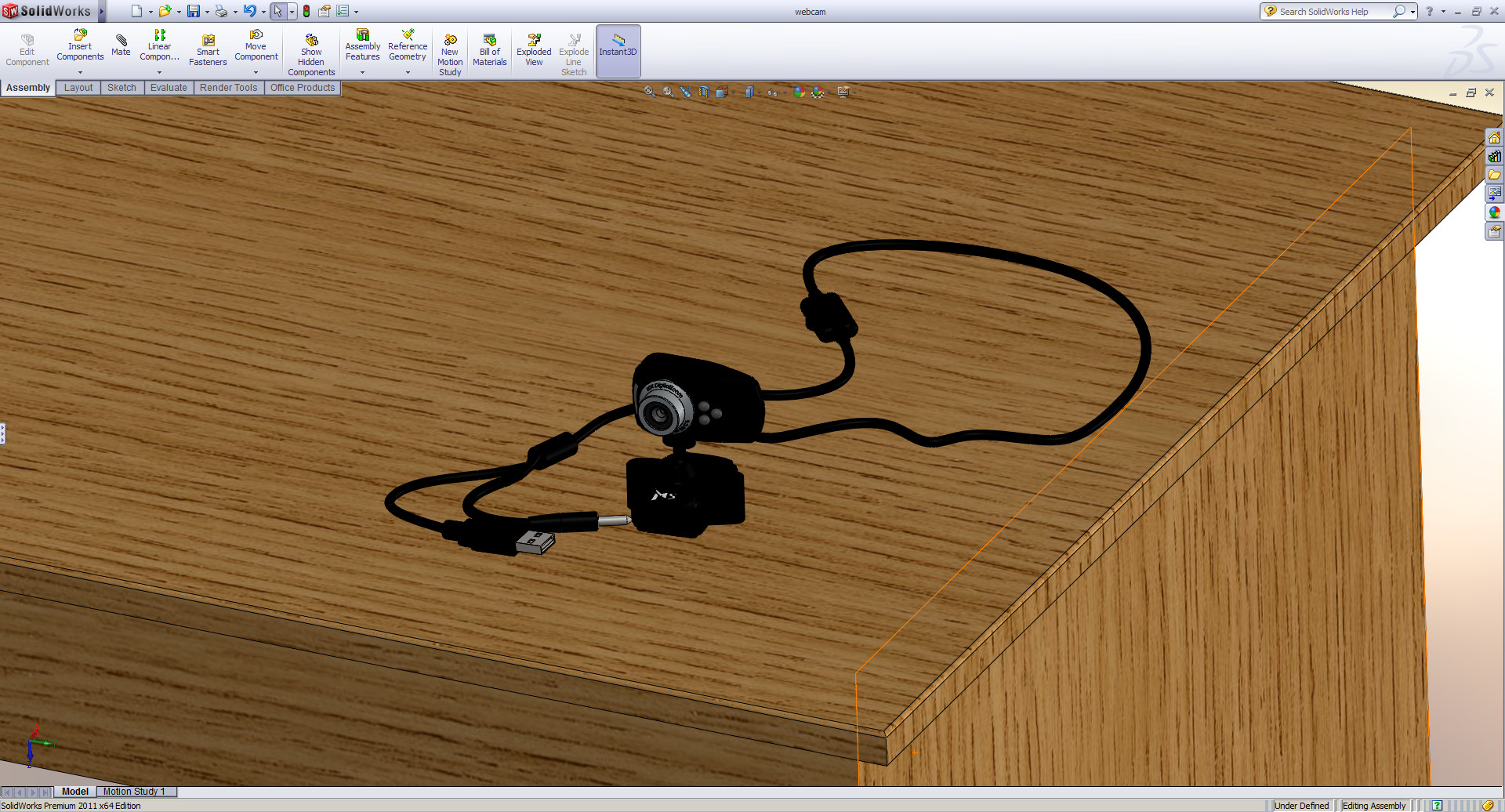Open View Orientation cube
The image size is (1505, 812).
pos(722,92)
